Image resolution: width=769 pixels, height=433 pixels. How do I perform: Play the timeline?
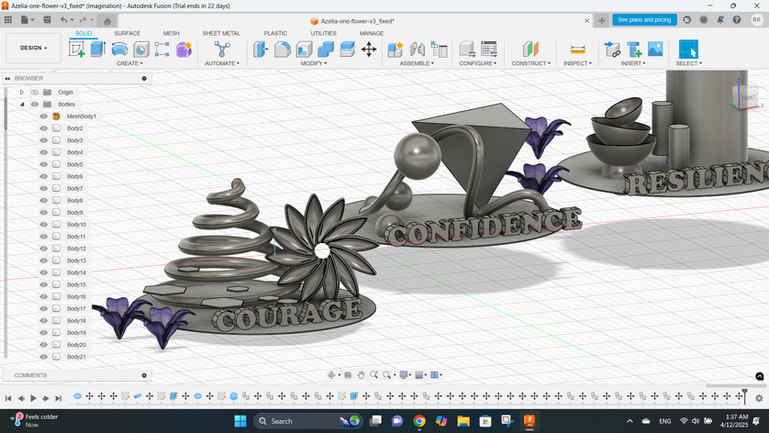click(x=33, y=398)
